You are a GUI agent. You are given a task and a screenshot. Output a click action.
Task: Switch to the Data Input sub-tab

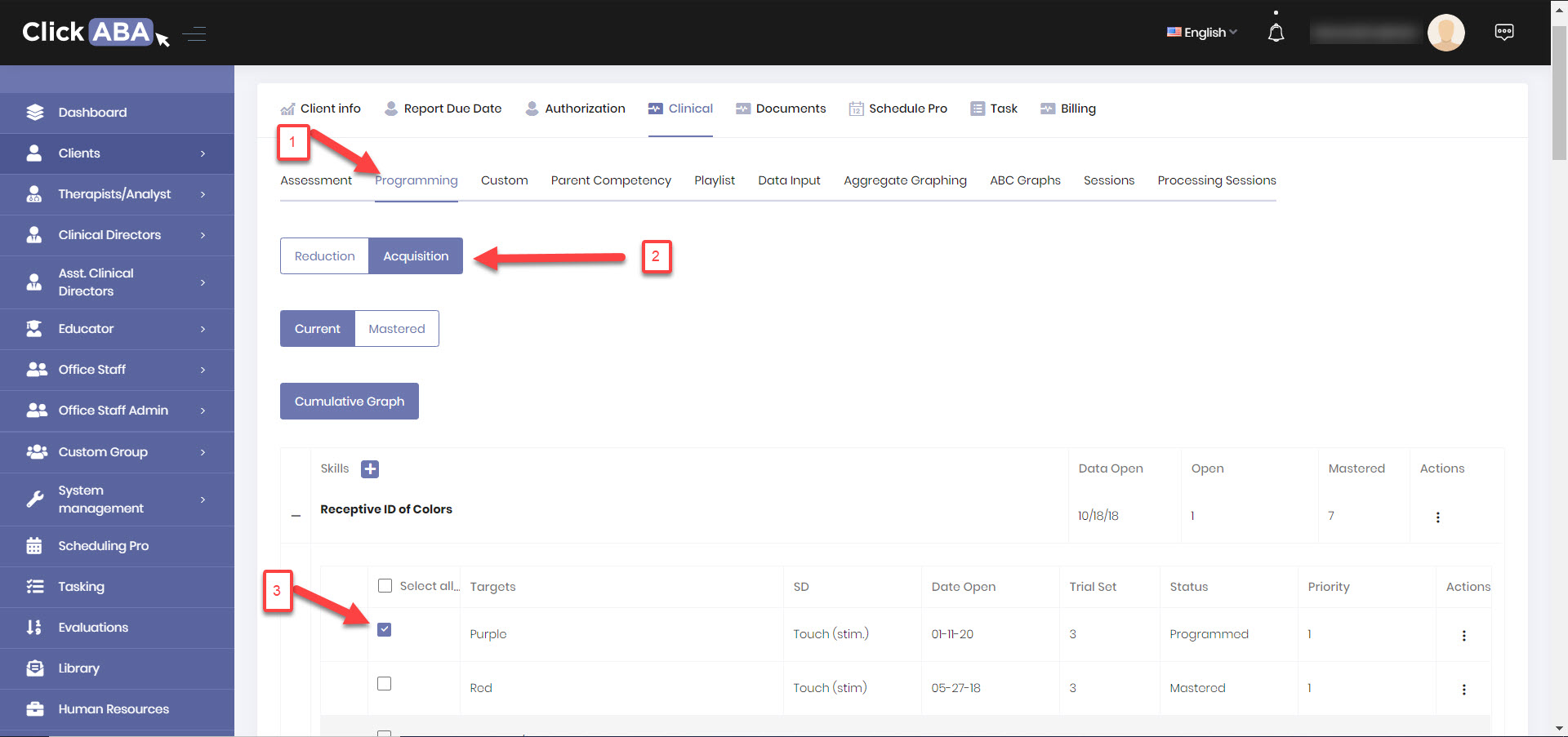pos(789,180)
